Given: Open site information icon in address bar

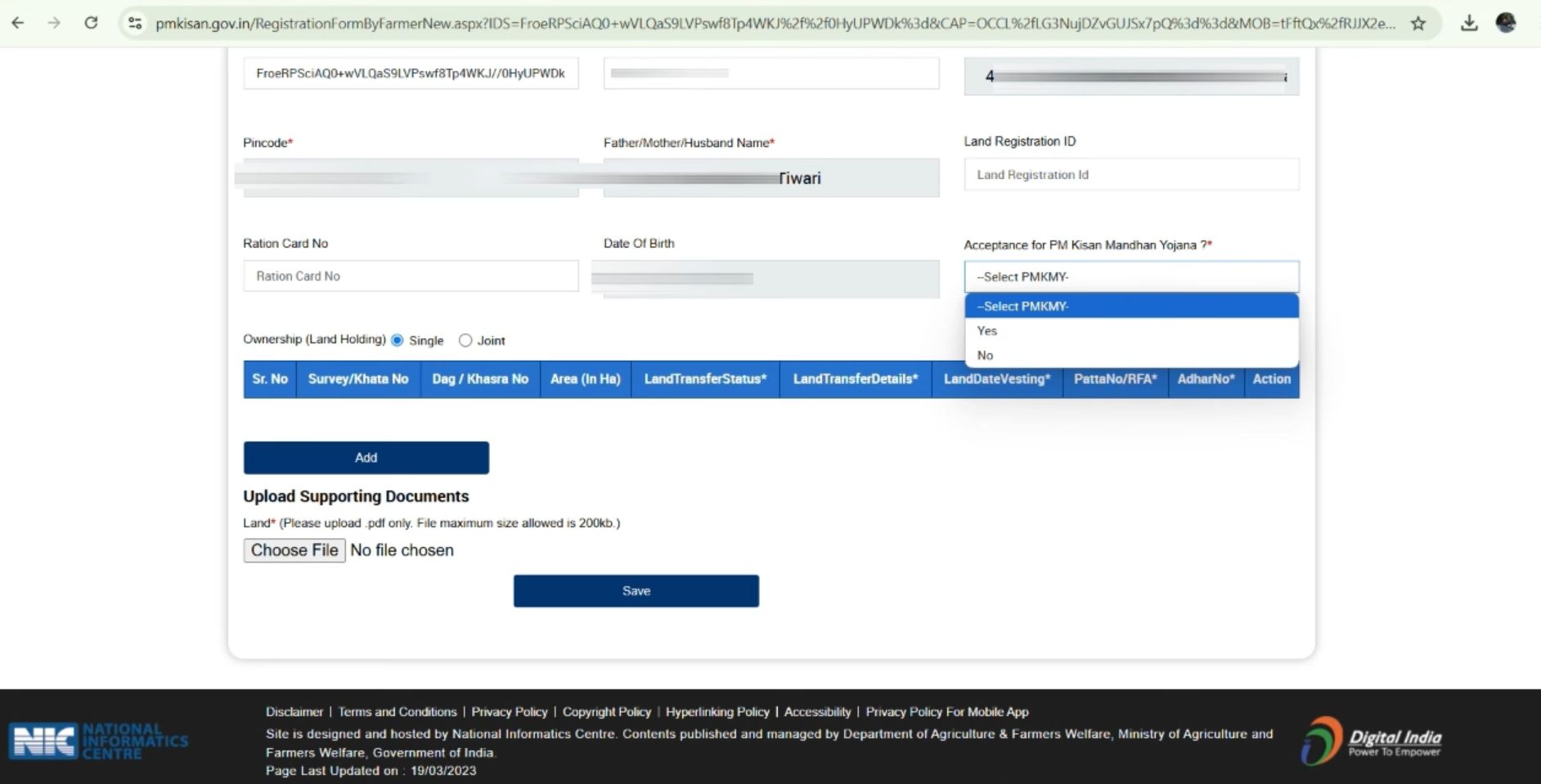Looking at the screenshot, I should (x=136, y=23).
